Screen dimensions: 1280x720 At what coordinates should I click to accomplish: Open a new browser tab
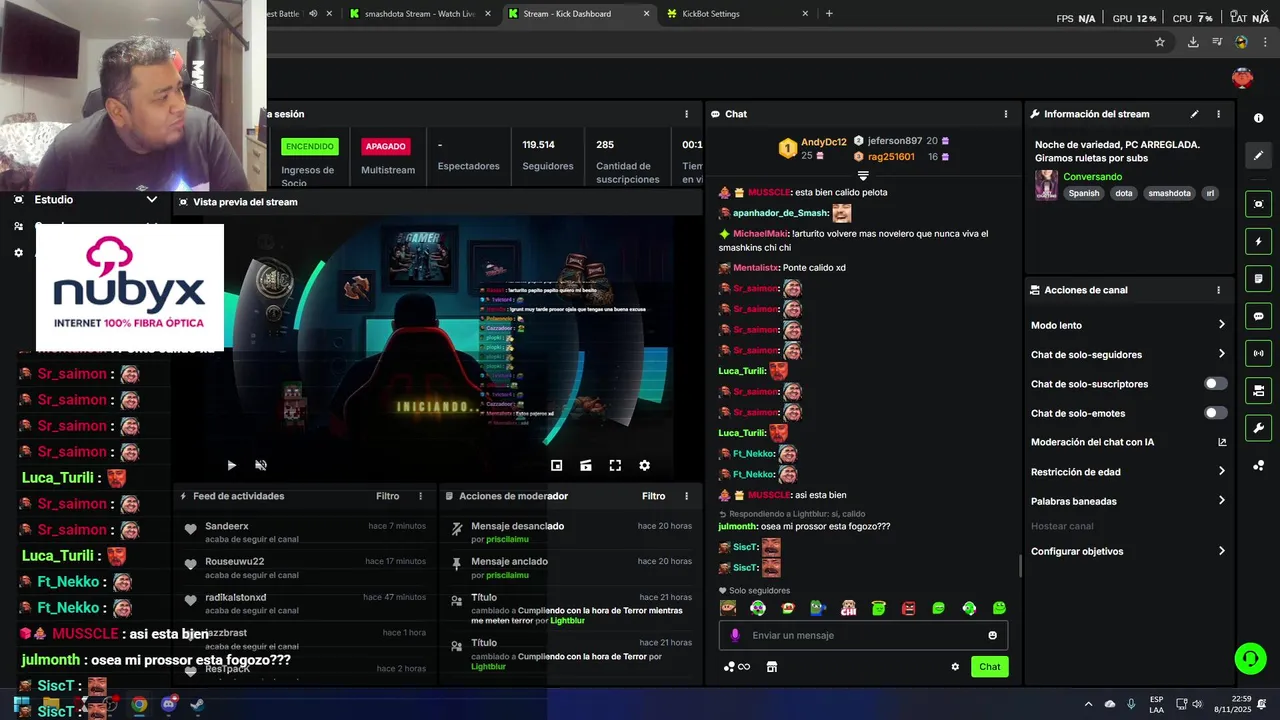click(x=829, y=14)
